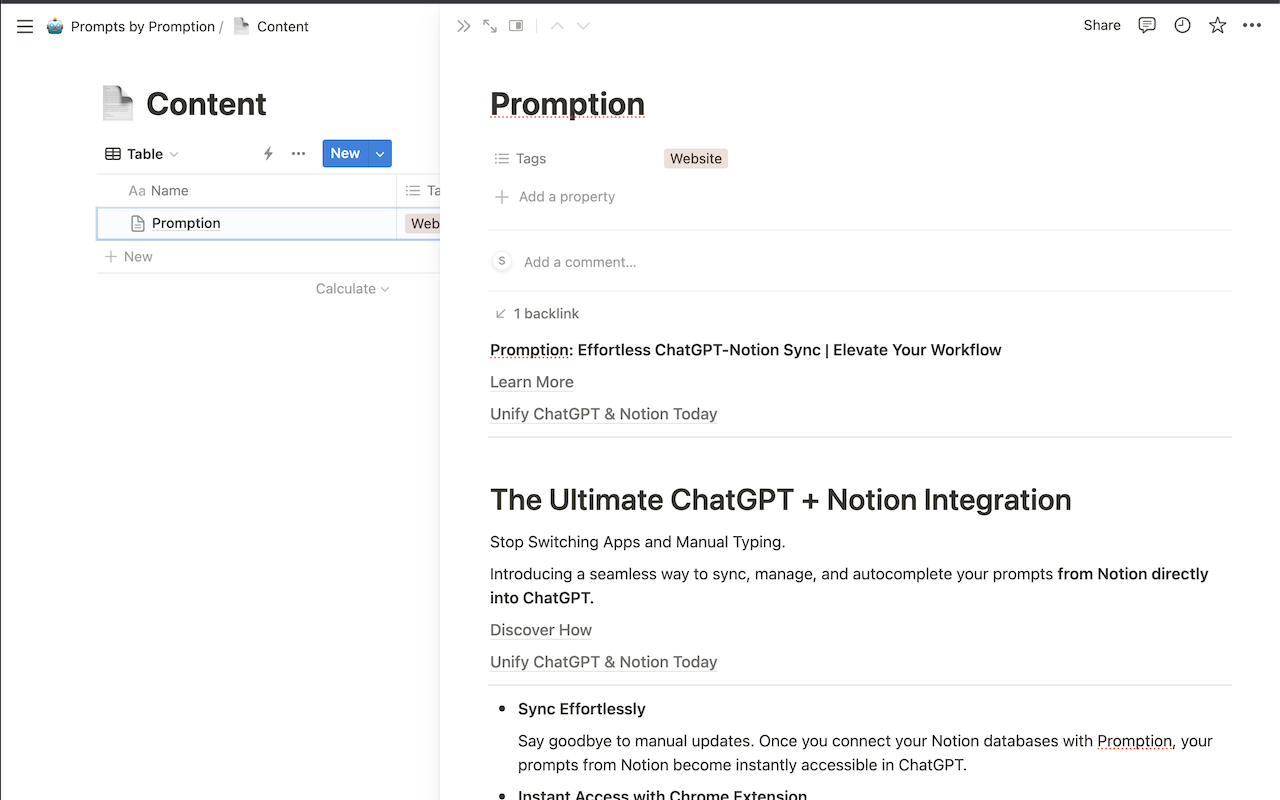Open automations lightning bolt icon
Image resolution: width=1280 pixels, height=800 pixels.
coord(268,154)
